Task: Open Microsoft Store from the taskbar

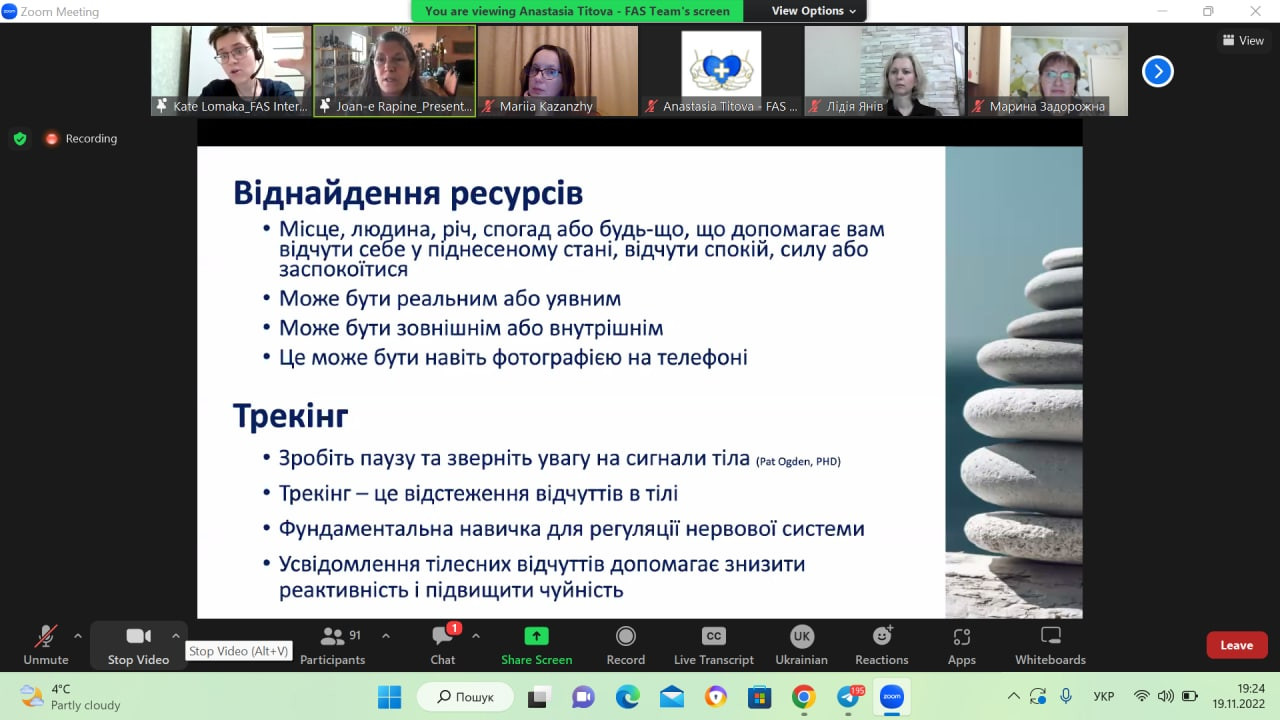Action: click(759, 697)
